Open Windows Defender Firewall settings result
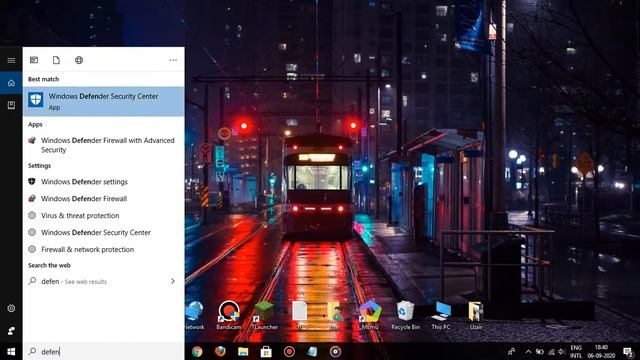This screenshot has width=640, height=360. click(x=103, y=199)
